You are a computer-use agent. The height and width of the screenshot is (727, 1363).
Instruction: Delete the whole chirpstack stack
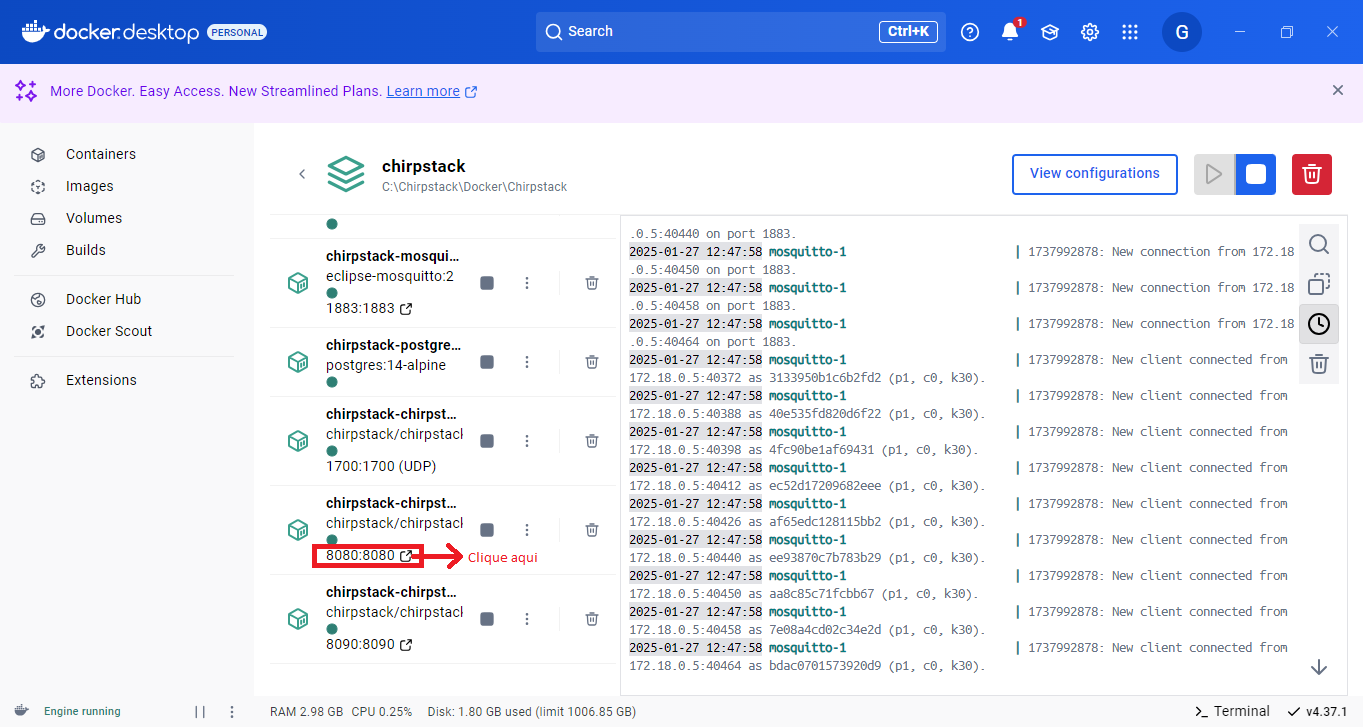(1312, 174)
